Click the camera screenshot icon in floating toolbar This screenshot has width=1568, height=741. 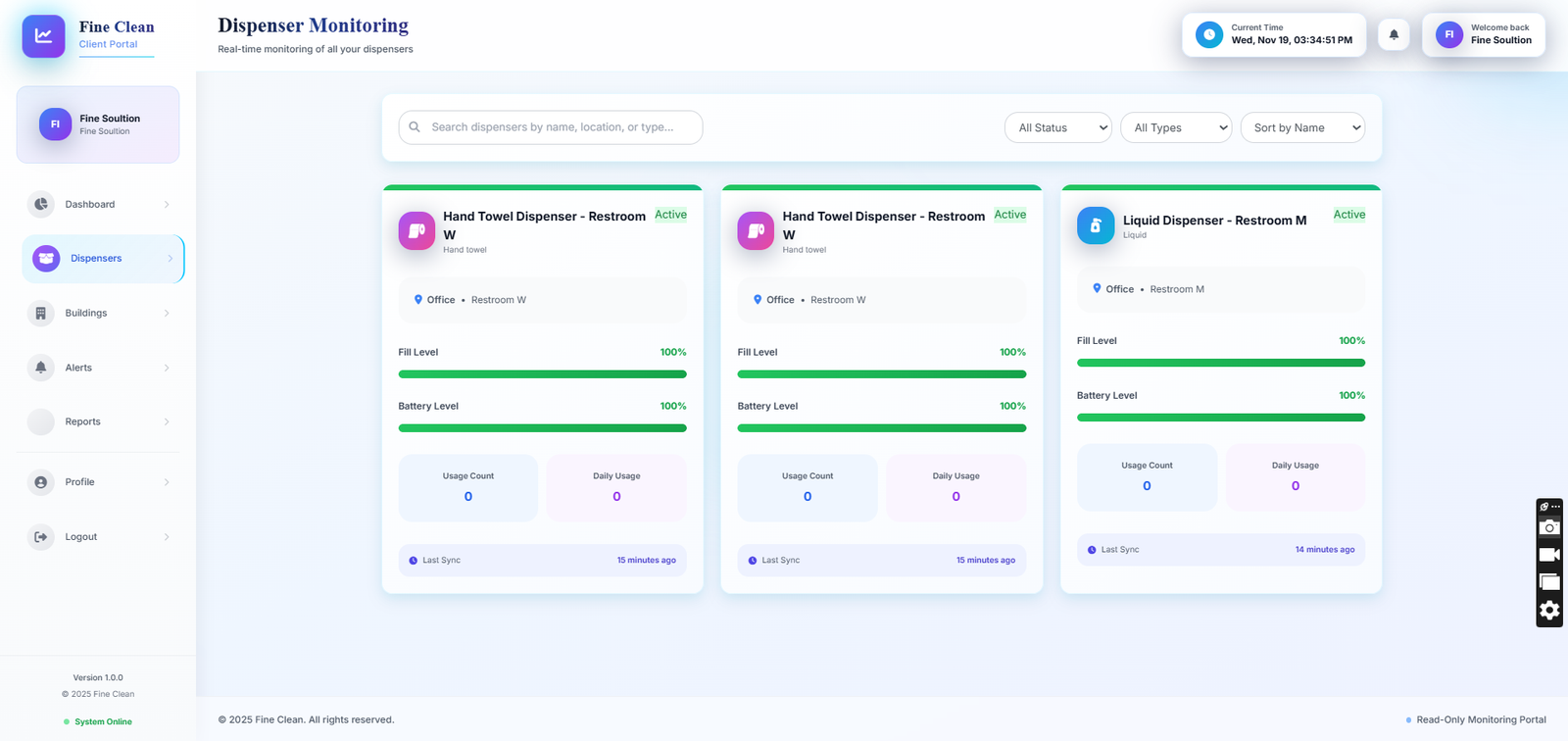click(1549, 528)
